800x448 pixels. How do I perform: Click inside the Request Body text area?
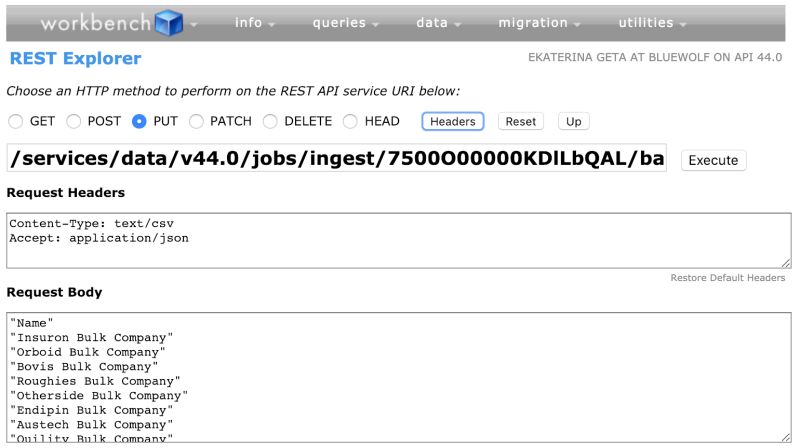click(398, 378)
